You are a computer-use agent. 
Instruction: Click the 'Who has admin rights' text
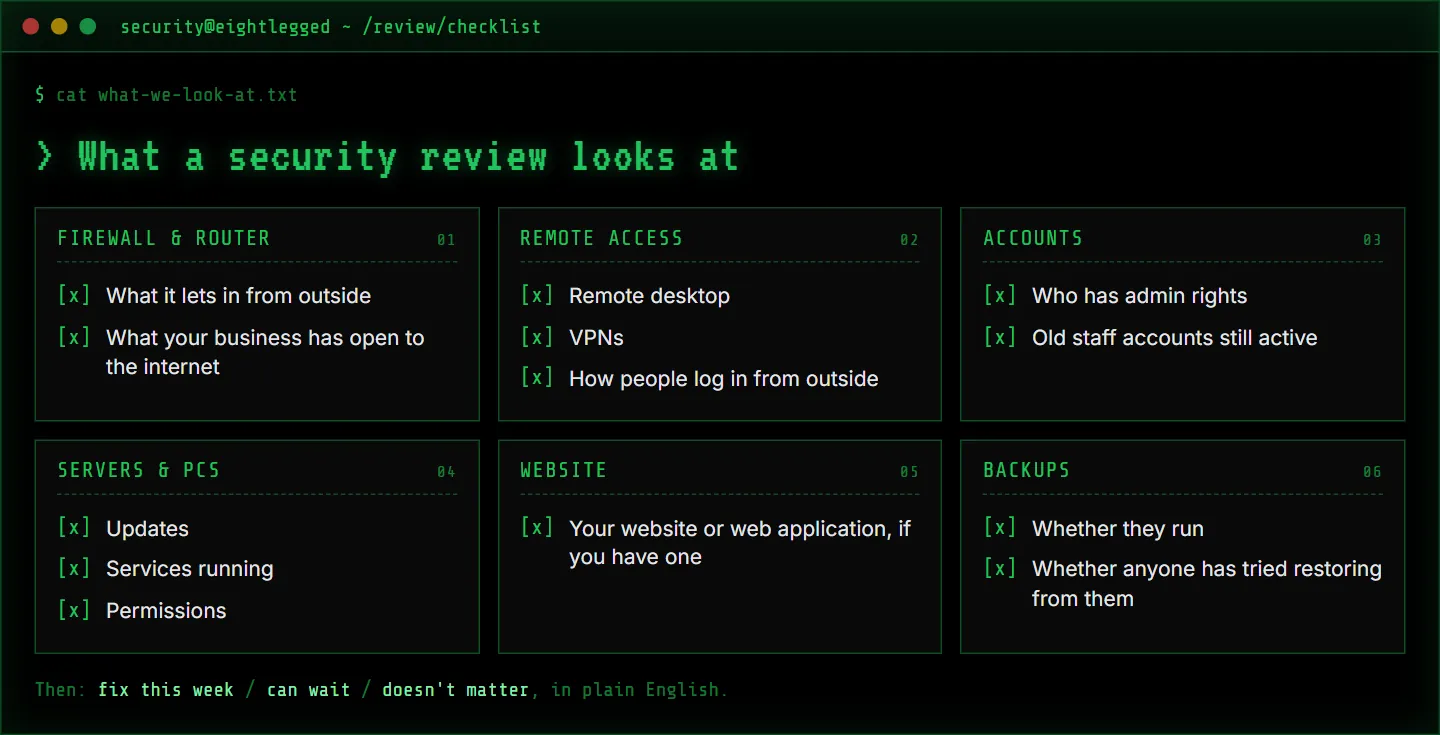[1140, 296]
